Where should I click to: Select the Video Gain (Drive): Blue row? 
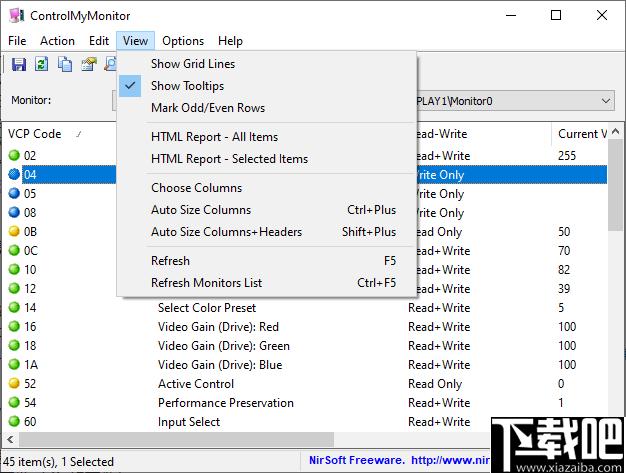coord(305,364)
